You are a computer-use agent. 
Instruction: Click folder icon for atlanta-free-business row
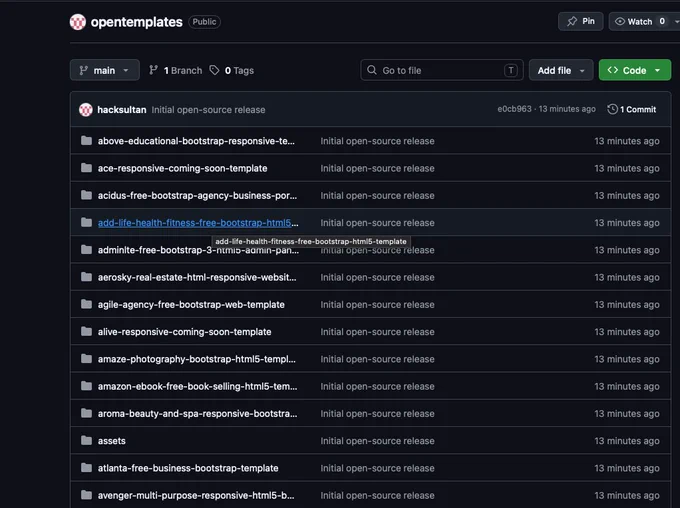86,468
